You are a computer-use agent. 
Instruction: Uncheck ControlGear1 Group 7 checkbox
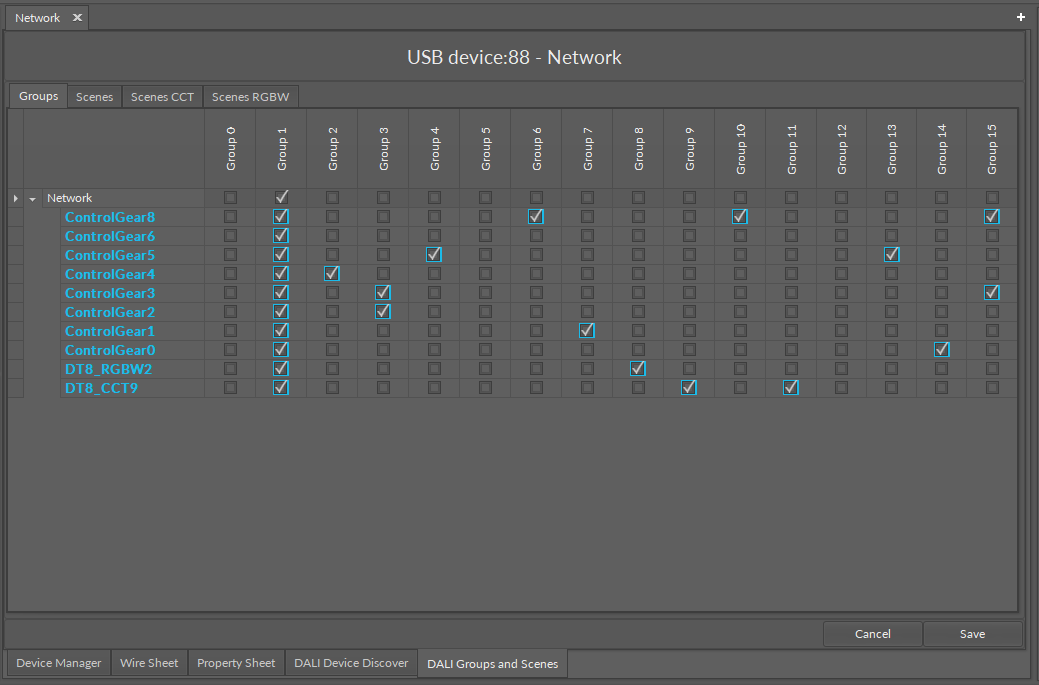click(587, 331)
